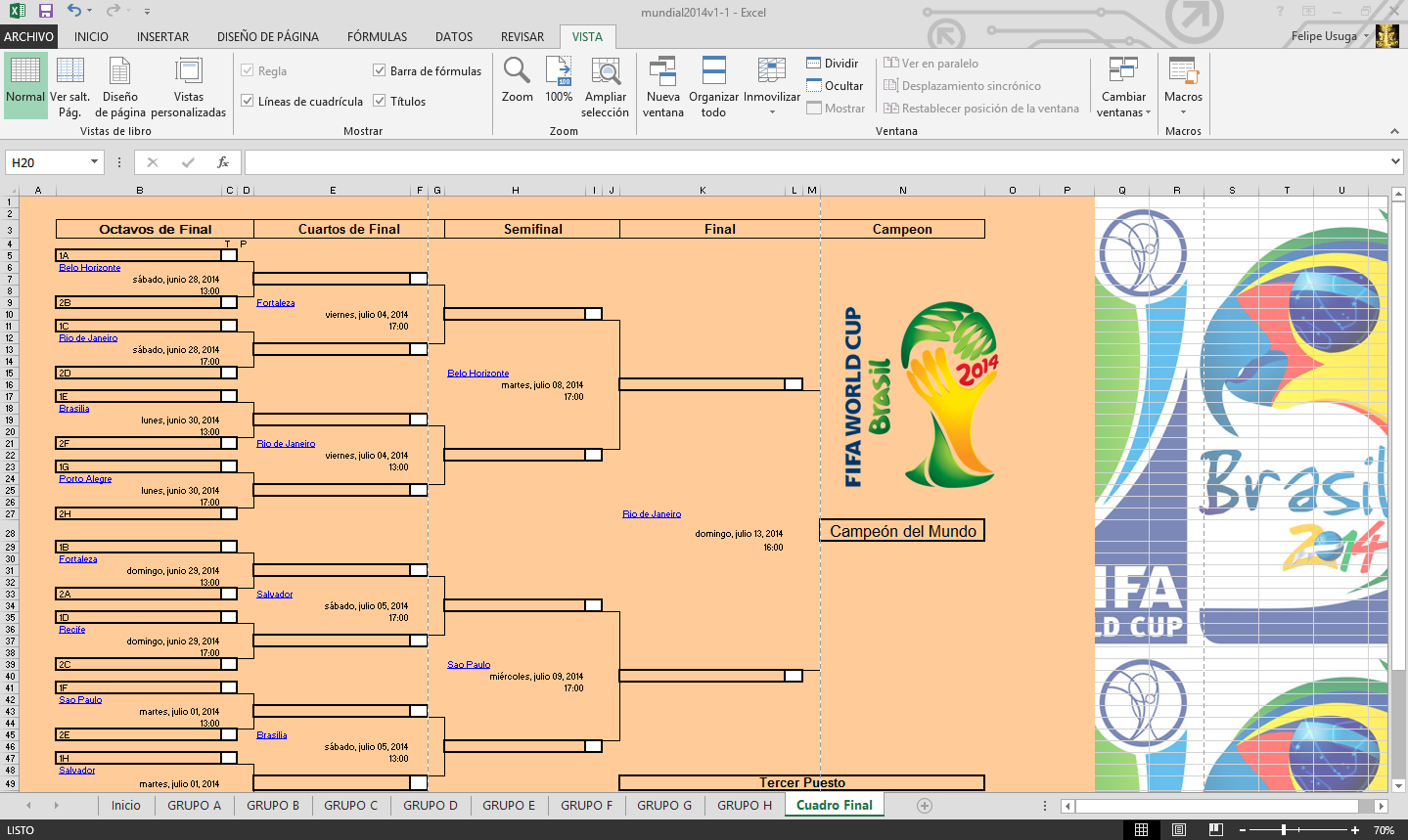Cancel formula entry with X icon
Viewport: 1408px width, 840px height.
point(153,162)
